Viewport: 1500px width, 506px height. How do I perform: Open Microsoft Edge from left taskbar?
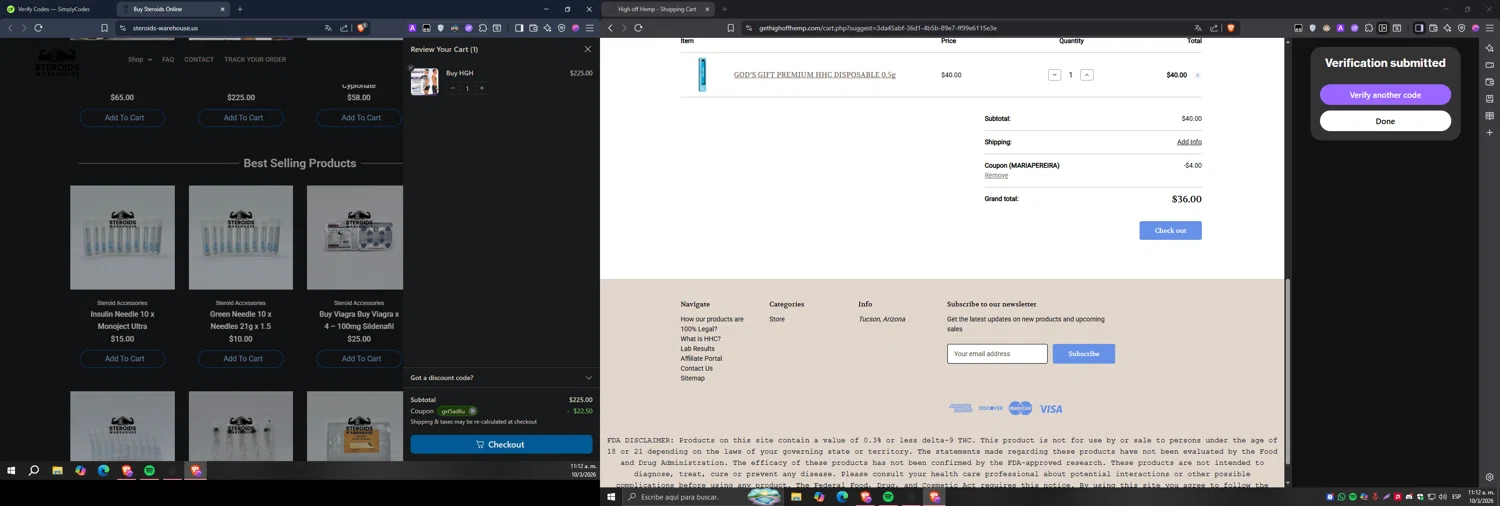pyautogui.click(x=103, y=470)
